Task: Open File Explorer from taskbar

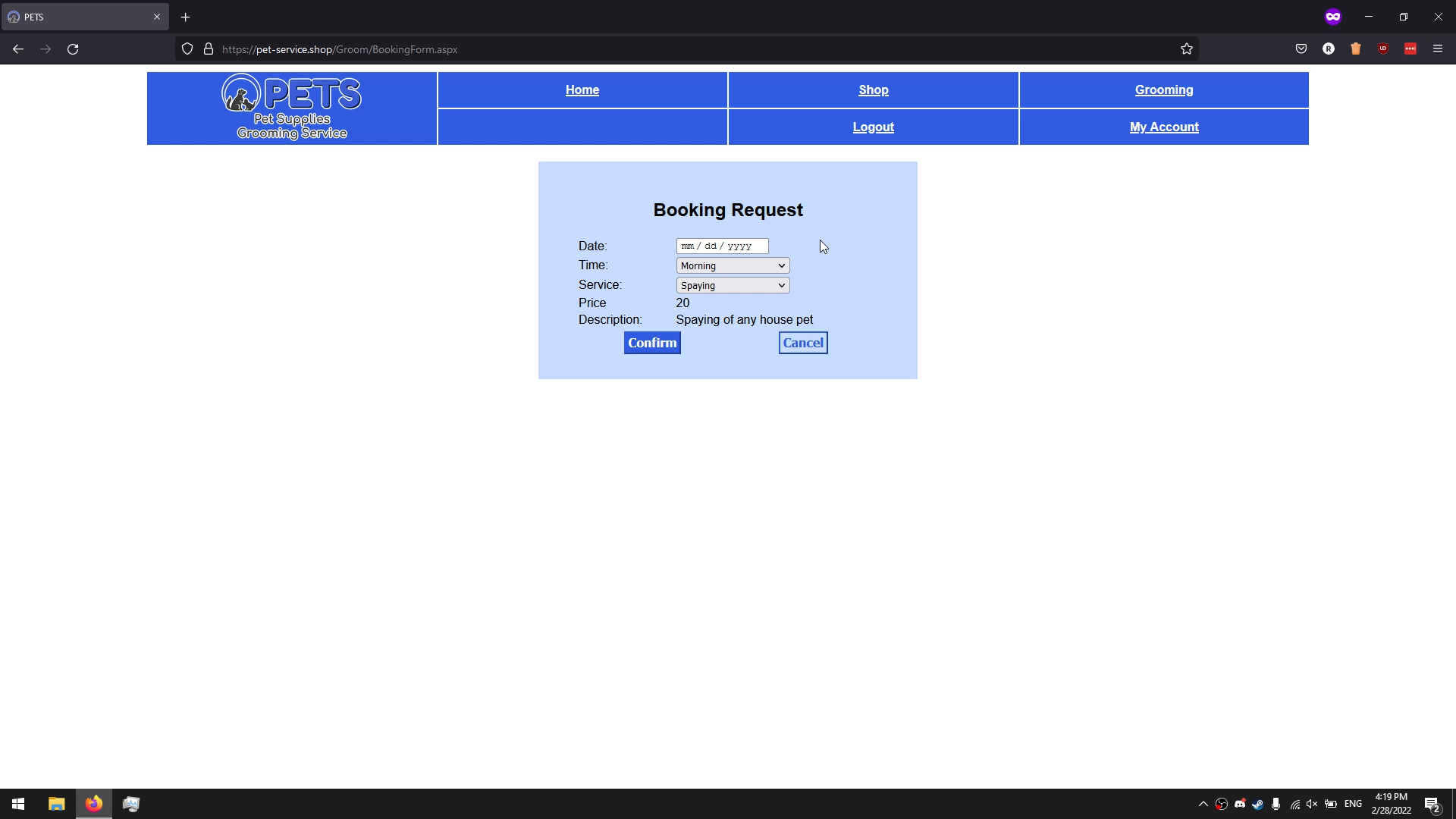Action: click(56, 804)
